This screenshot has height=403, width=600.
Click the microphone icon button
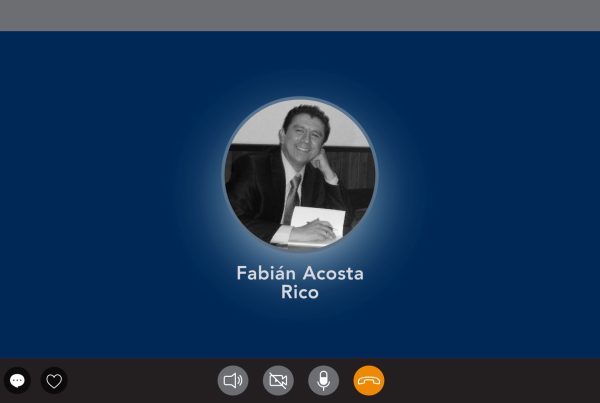tap(323, 380)
